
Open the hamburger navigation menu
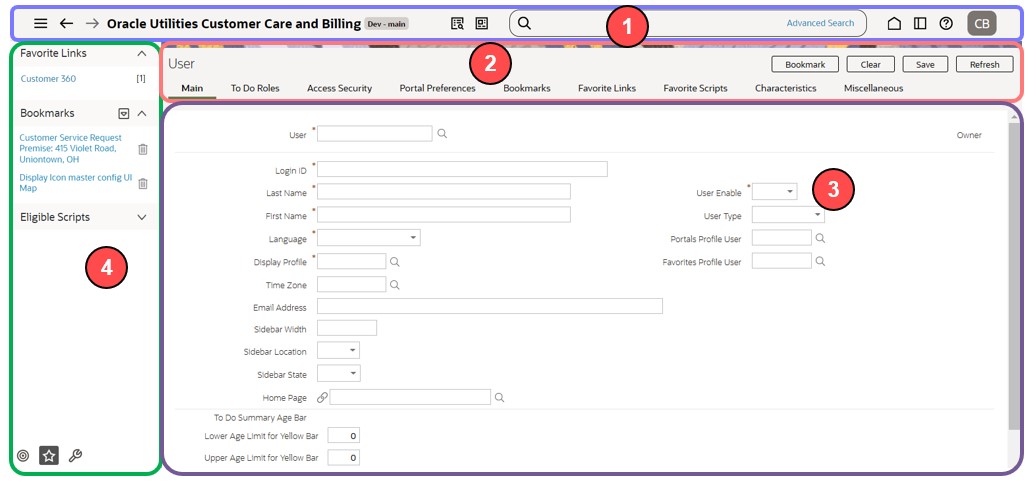(40, 24)
